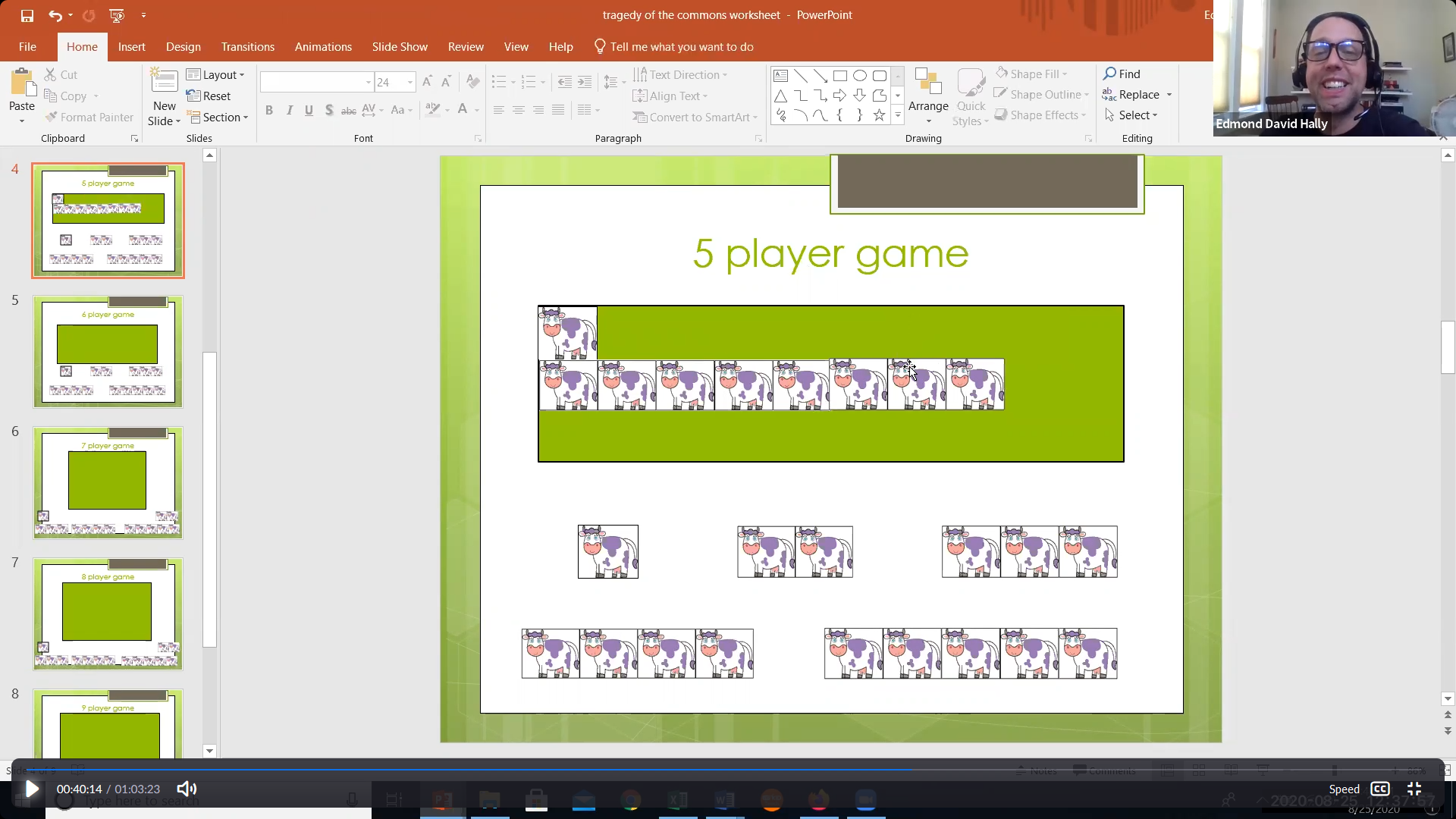1456x819 pixels.
Task: Switch to the Animations tab
Action: point(323,46)
